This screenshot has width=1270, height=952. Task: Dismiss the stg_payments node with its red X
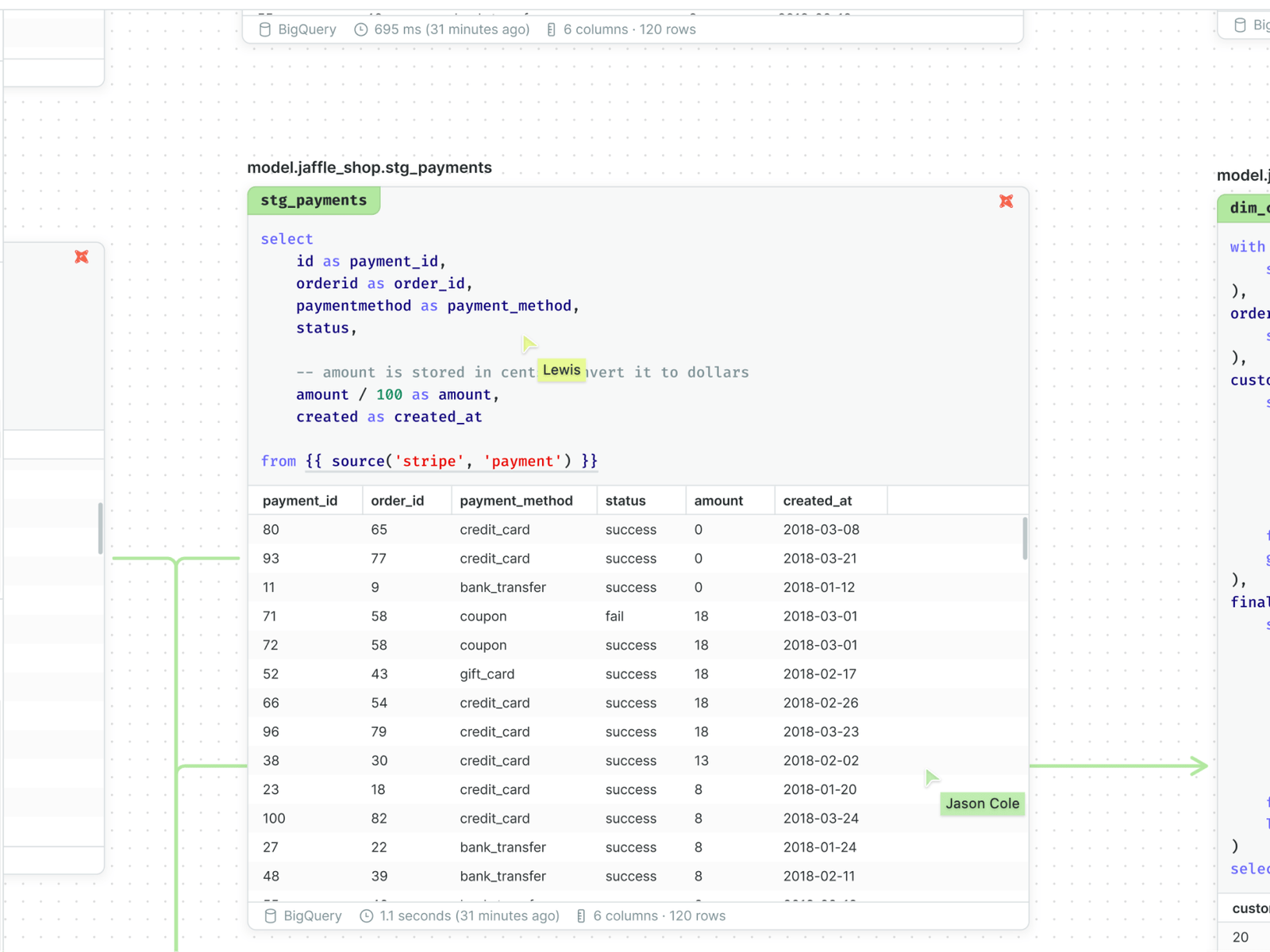coord(1006,201)
